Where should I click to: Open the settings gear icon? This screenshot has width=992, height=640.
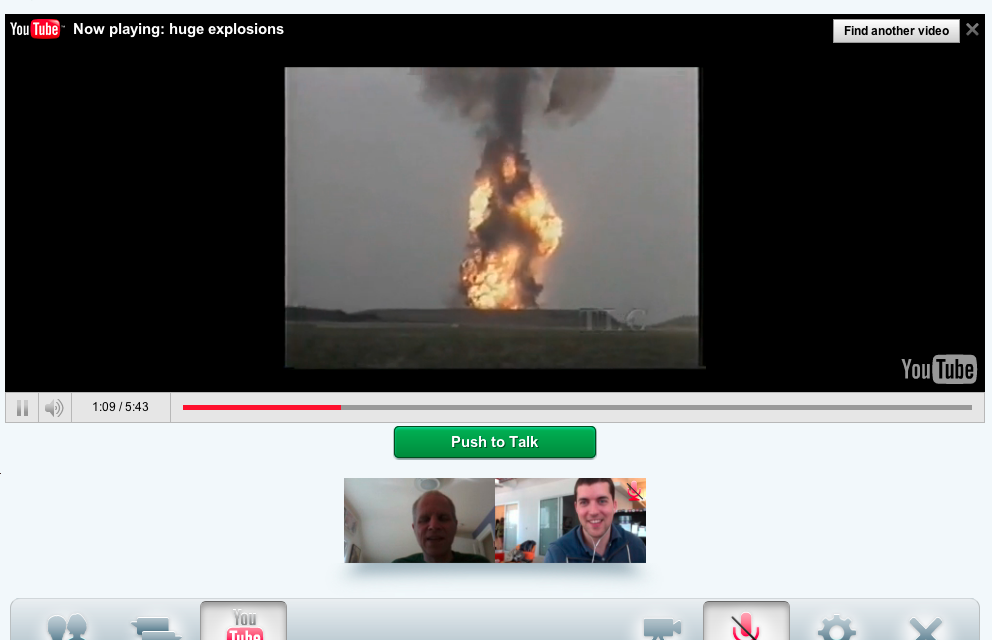[x=836, y=628]
